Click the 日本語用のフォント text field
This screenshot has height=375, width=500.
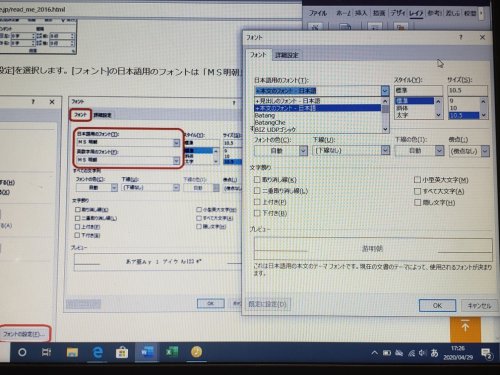[x=318, y=91]
